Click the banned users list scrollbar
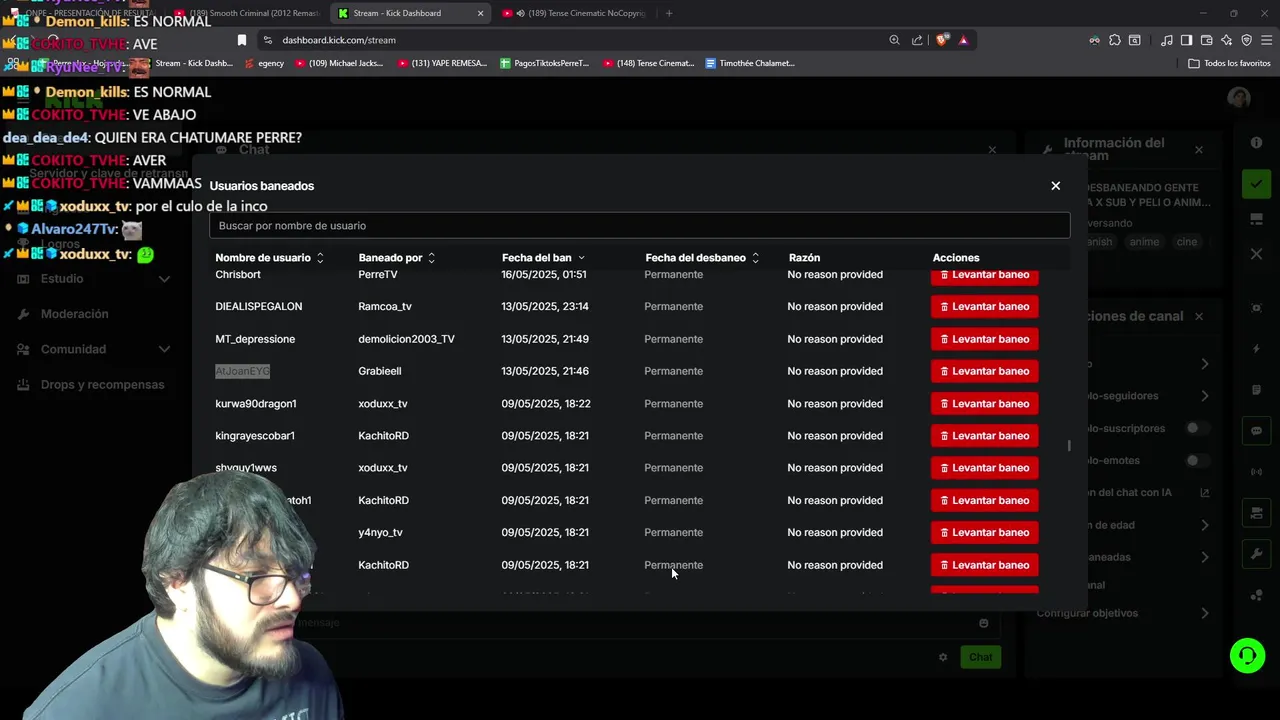 pos(1069,446)
